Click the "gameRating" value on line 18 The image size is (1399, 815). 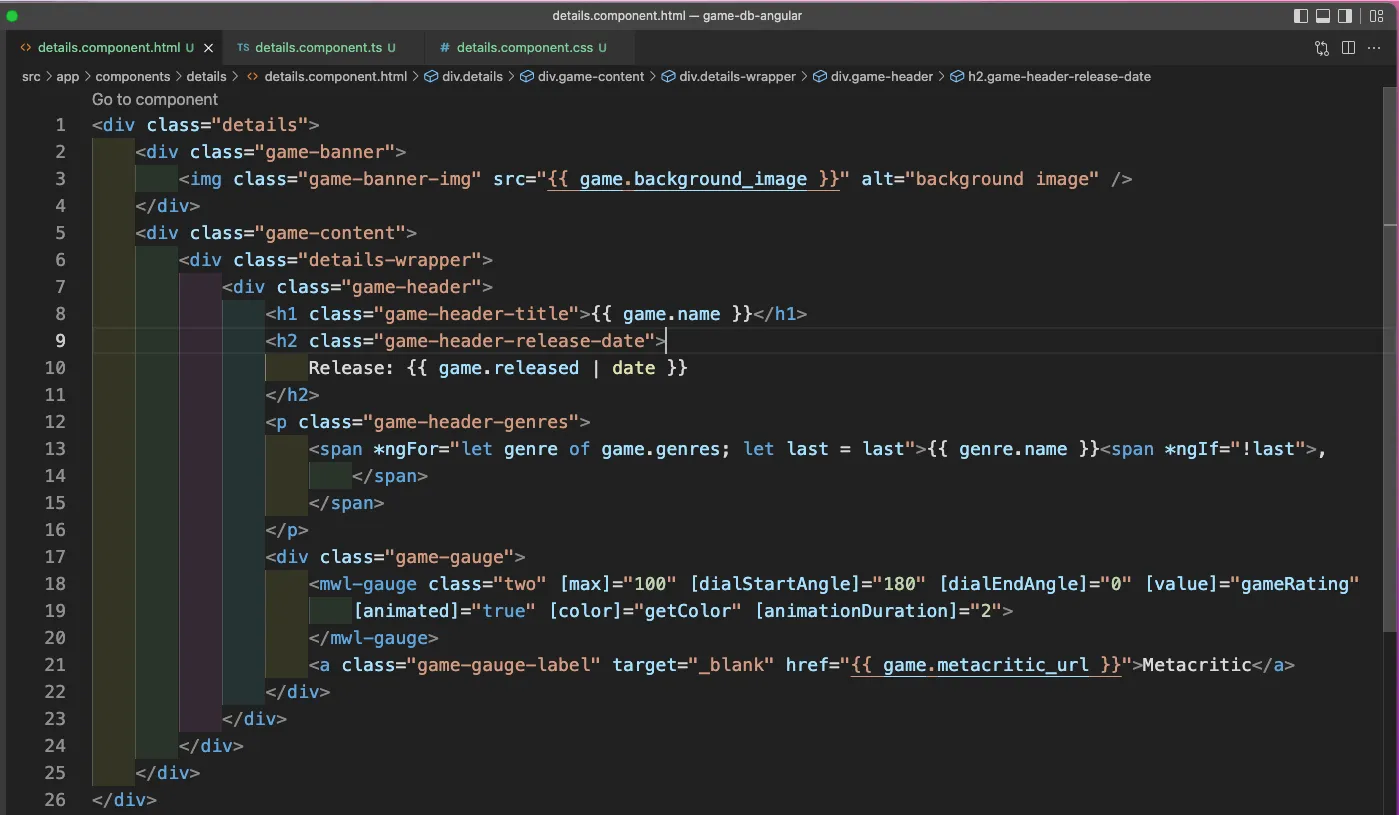click(1296, 584)
